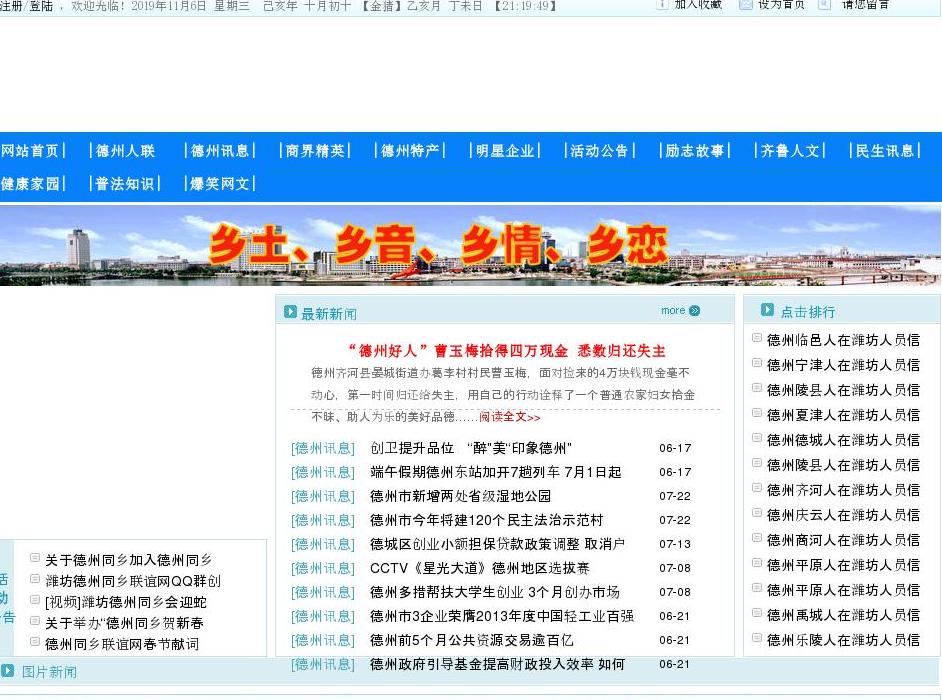The width and height of the screenshot is (942, 700).
Task: Open article 德州多措帮扶大学生创业
Action: coord(495,592)
